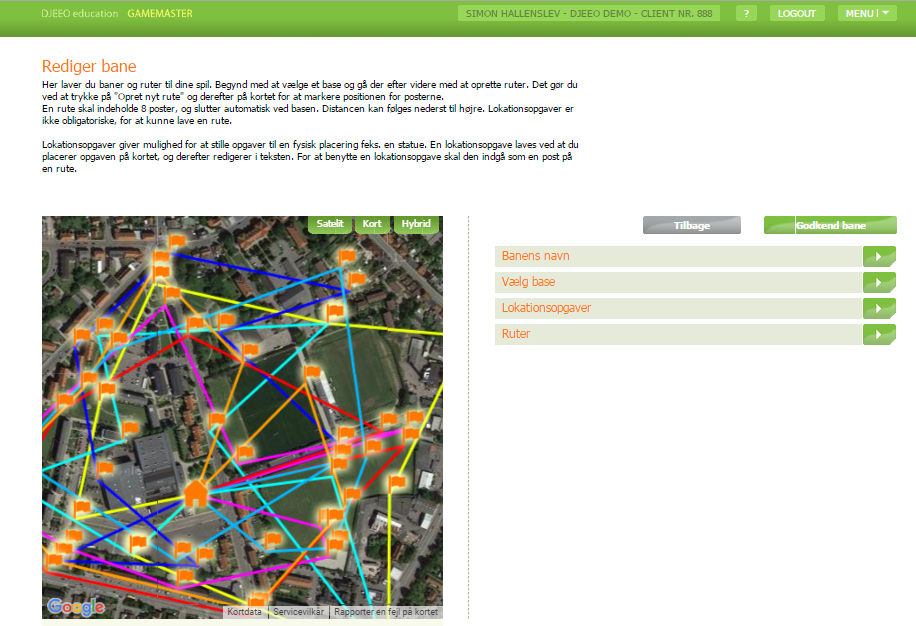The height and width of the screenshot is (626, 916).
Task: Open the MENU dropdown in header
Action: pos(867,13)
